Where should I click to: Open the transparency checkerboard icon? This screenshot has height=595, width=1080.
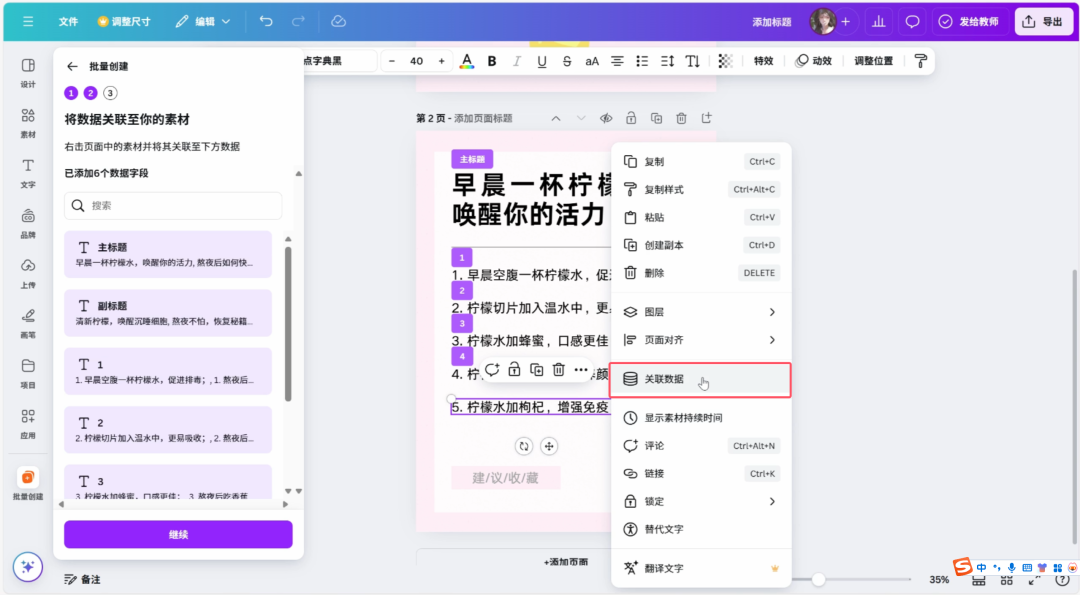[x=725, y=61]
